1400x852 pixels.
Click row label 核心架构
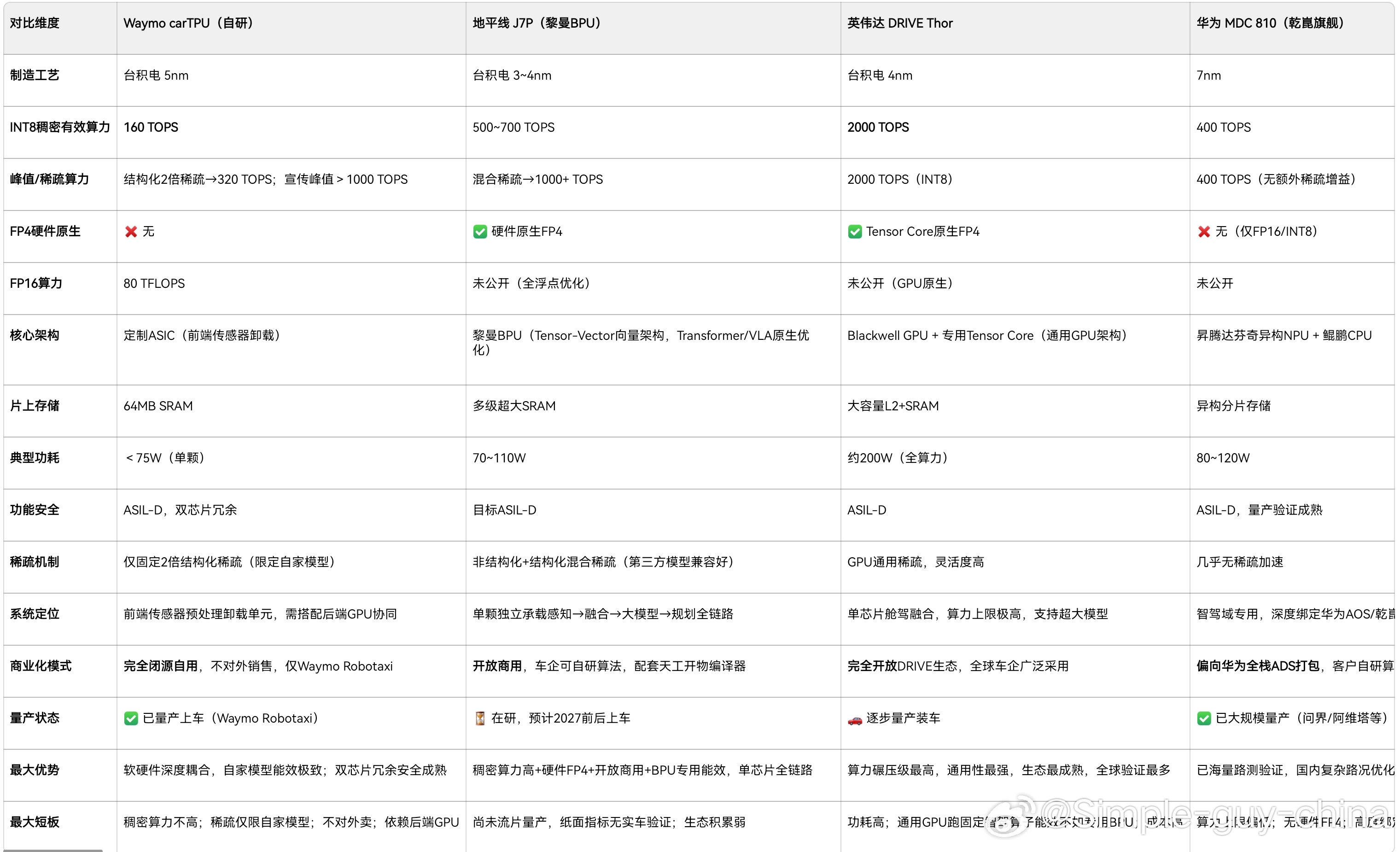35,335
